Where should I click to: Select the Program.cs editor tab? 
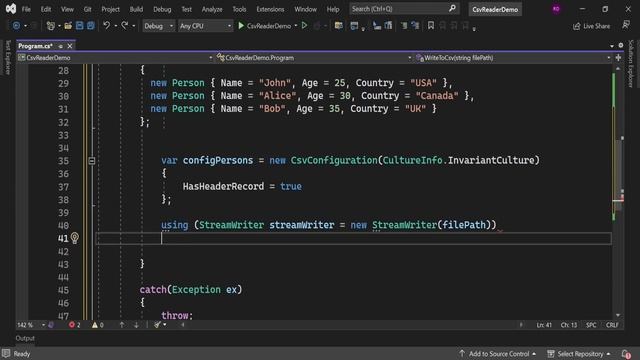(x=35, y=46)
